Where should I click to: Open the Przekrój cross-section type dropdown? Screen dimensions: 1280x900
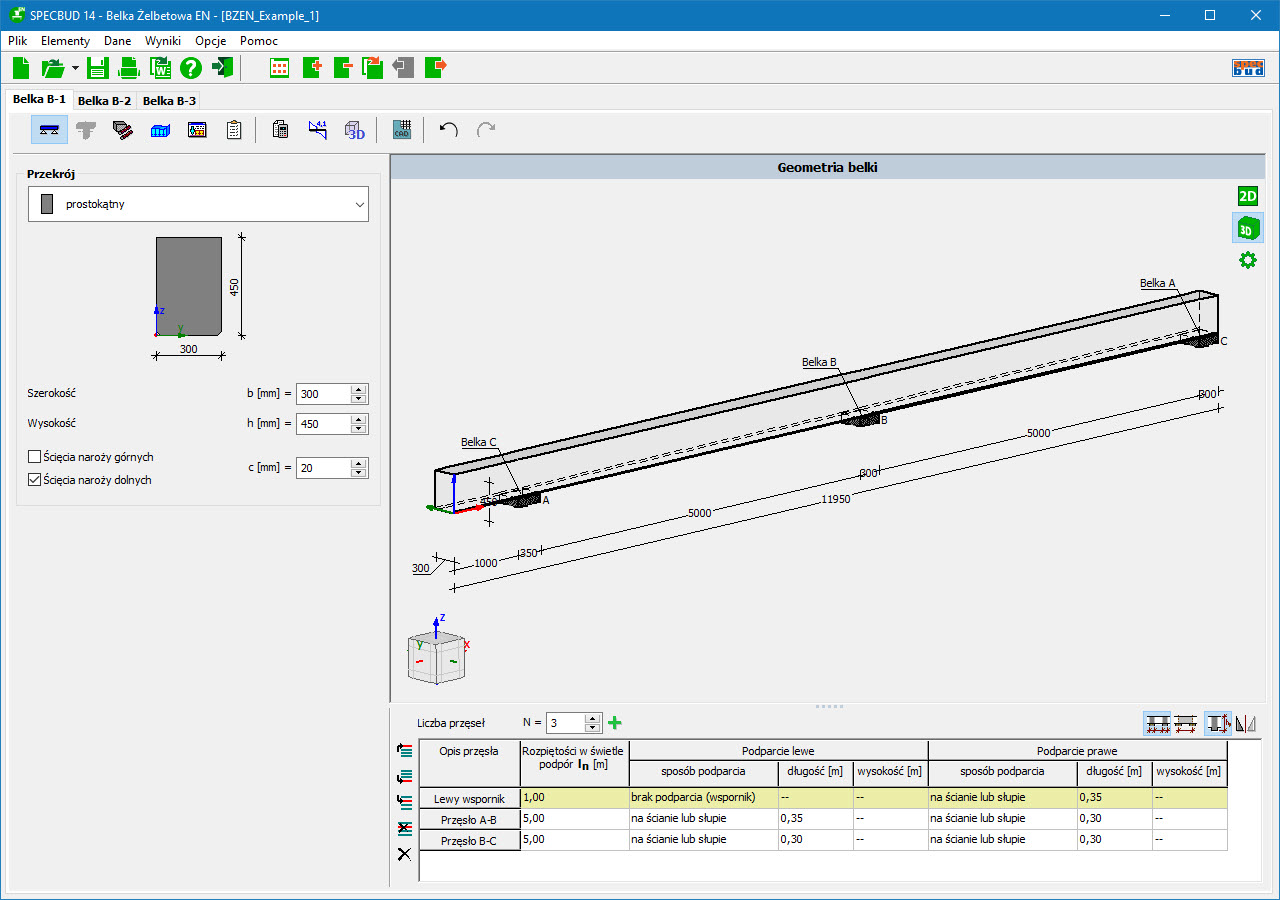[198, 204]
